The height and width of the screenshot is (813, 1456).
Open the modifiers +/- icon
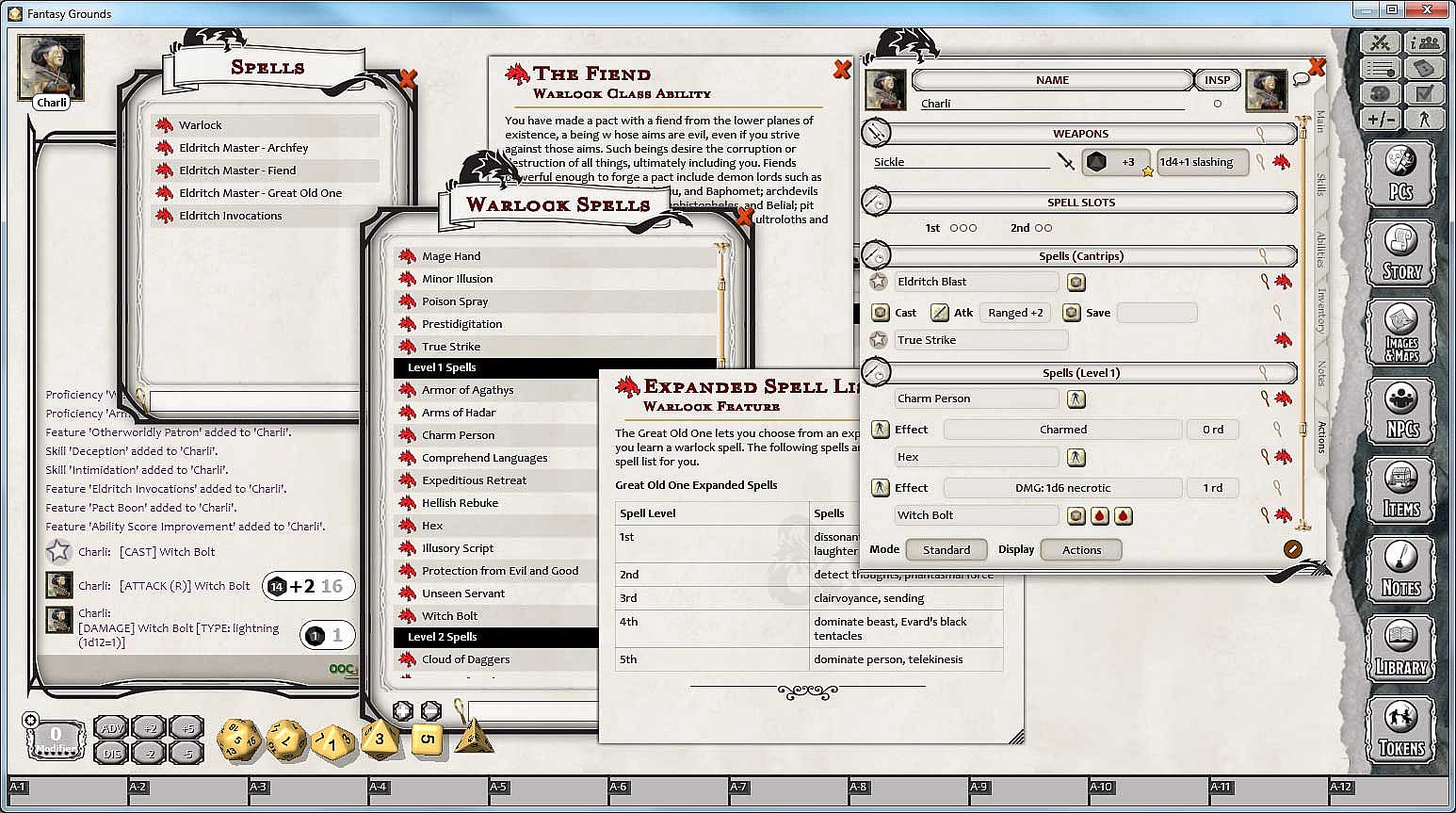pyautogui.click(x=1381, y=119)
